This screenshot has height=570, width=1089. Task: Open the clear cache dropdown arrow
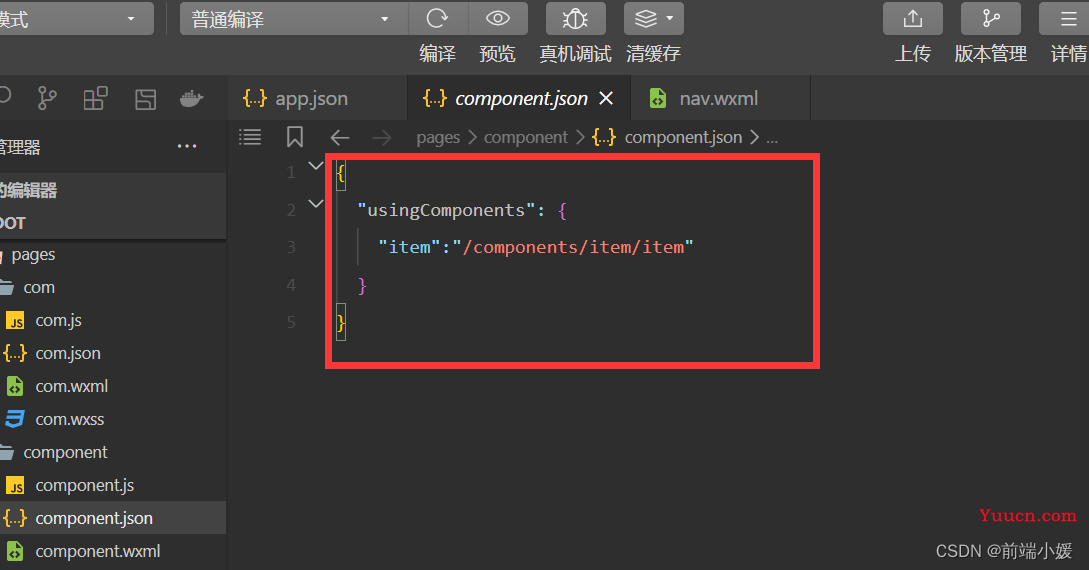point(670,18)
